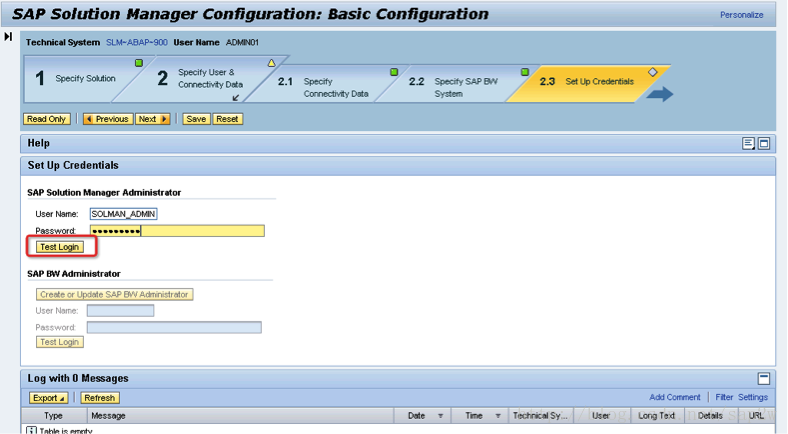Screen dimensions: 788x434
Task: Collapse substeps arrow under step 2
Action: coord(236,97)
